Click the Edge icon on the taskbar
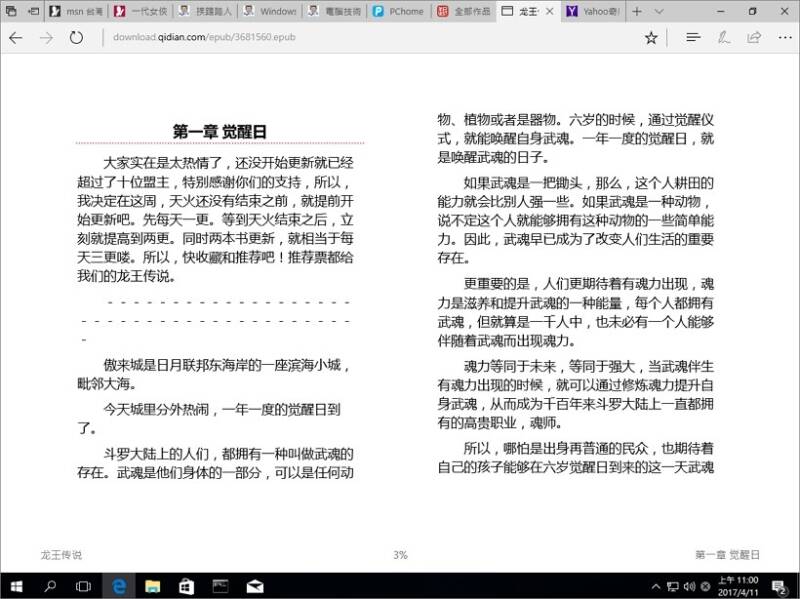The image size is (800, 599). pyautogui.click(x=119, y=587)
